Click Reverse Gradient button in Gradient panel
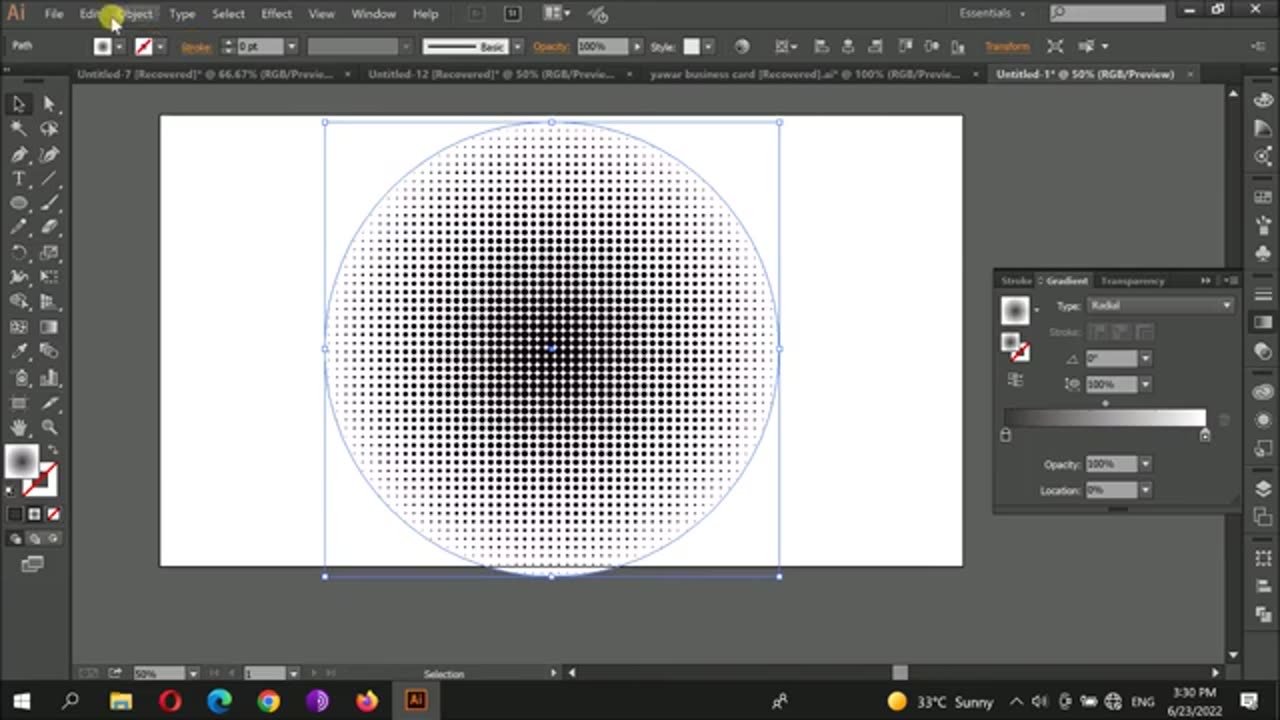The height and width of the screenshot is (720, 1280). tap(1016, 380)
